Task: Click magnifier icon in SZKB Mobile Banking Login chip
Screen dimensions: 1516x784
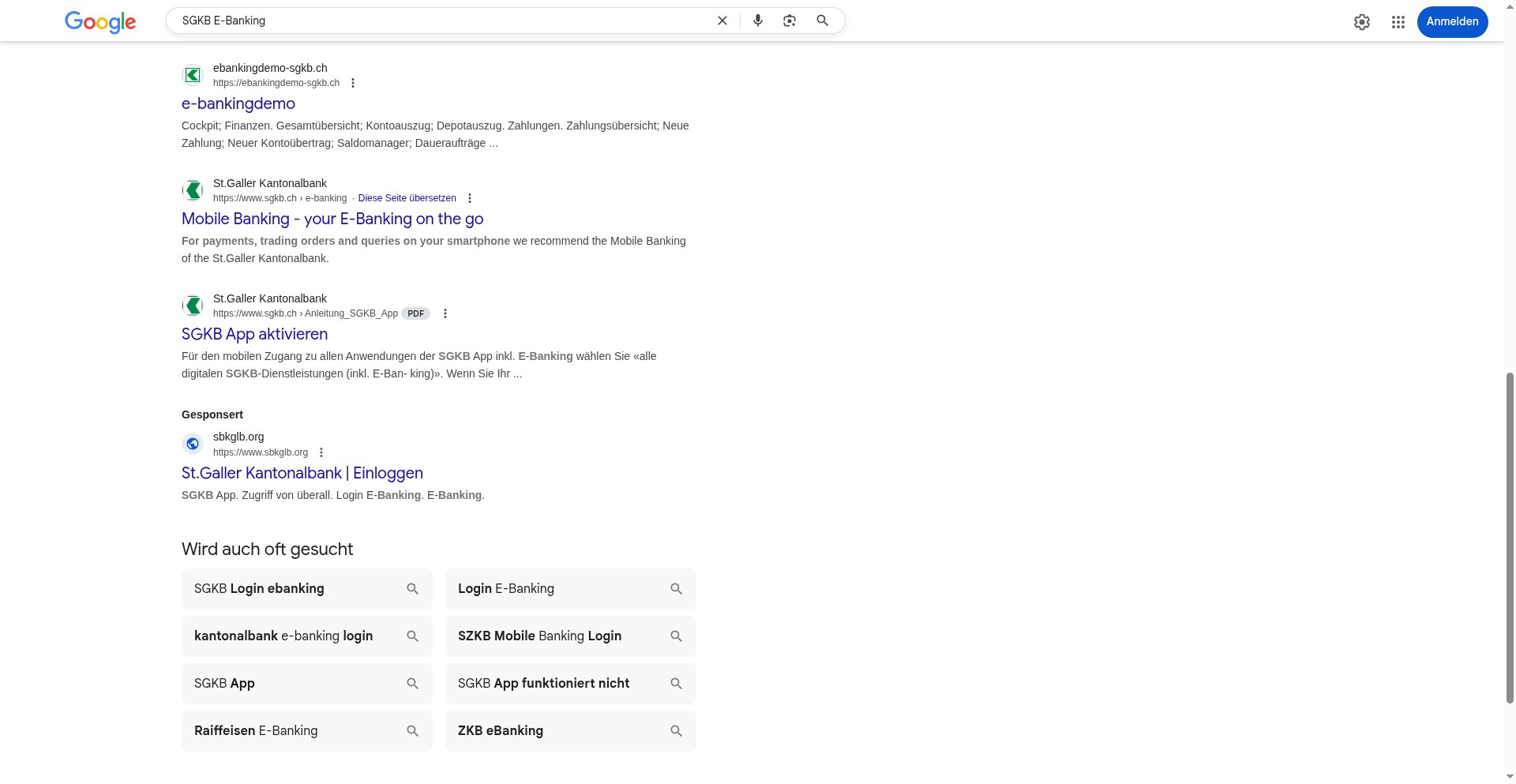Action: (x=676, y=636)
